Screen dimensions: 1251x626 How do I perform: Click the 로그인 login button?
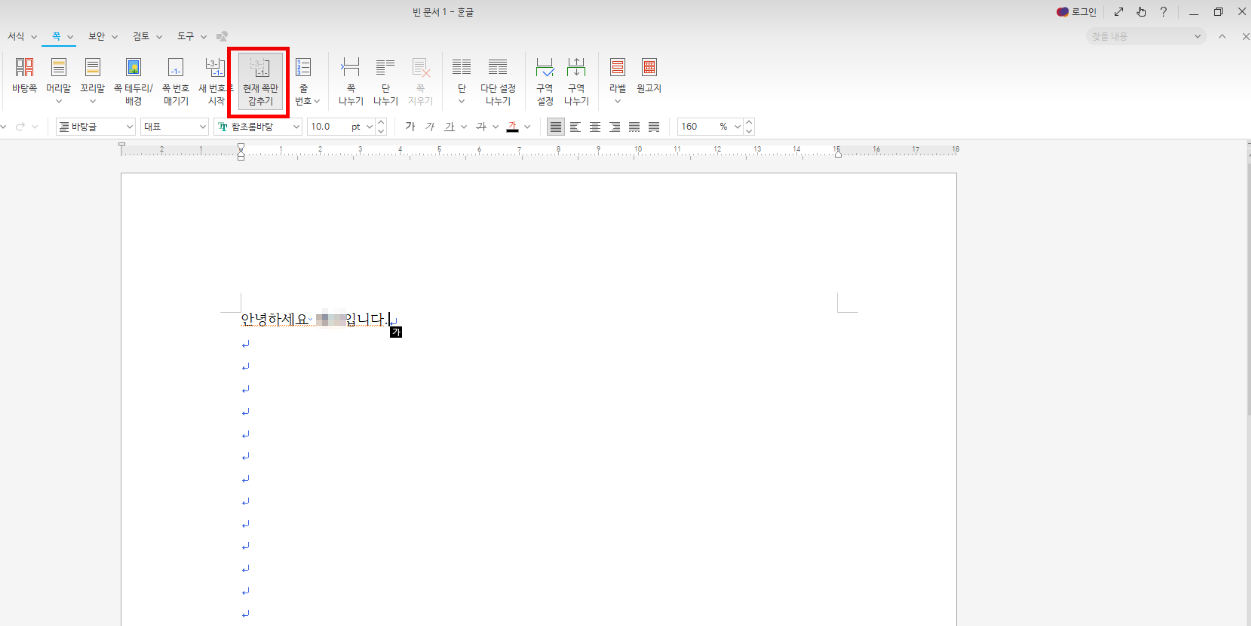[x=1077, y=12]
